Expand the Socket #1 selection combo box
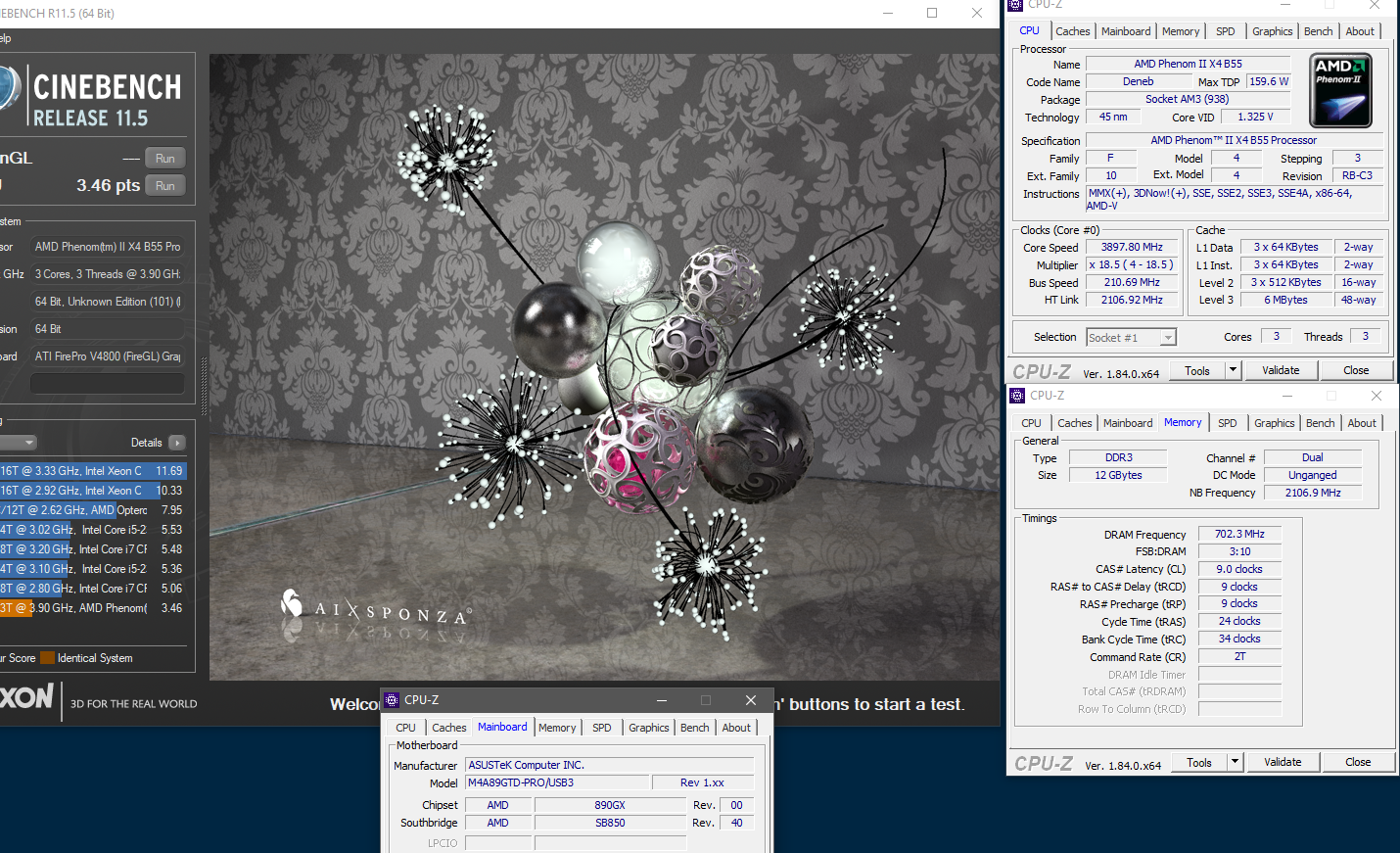Screen dimensions: 1400x853 click(1168, 338)
